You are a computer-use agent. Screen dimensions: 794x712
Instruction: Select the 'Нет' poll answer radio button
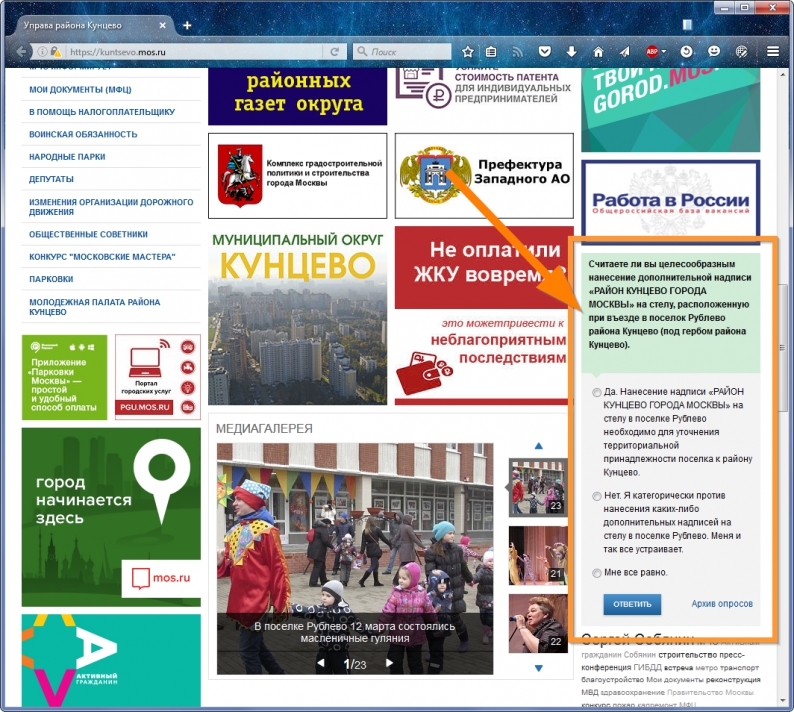596,496
